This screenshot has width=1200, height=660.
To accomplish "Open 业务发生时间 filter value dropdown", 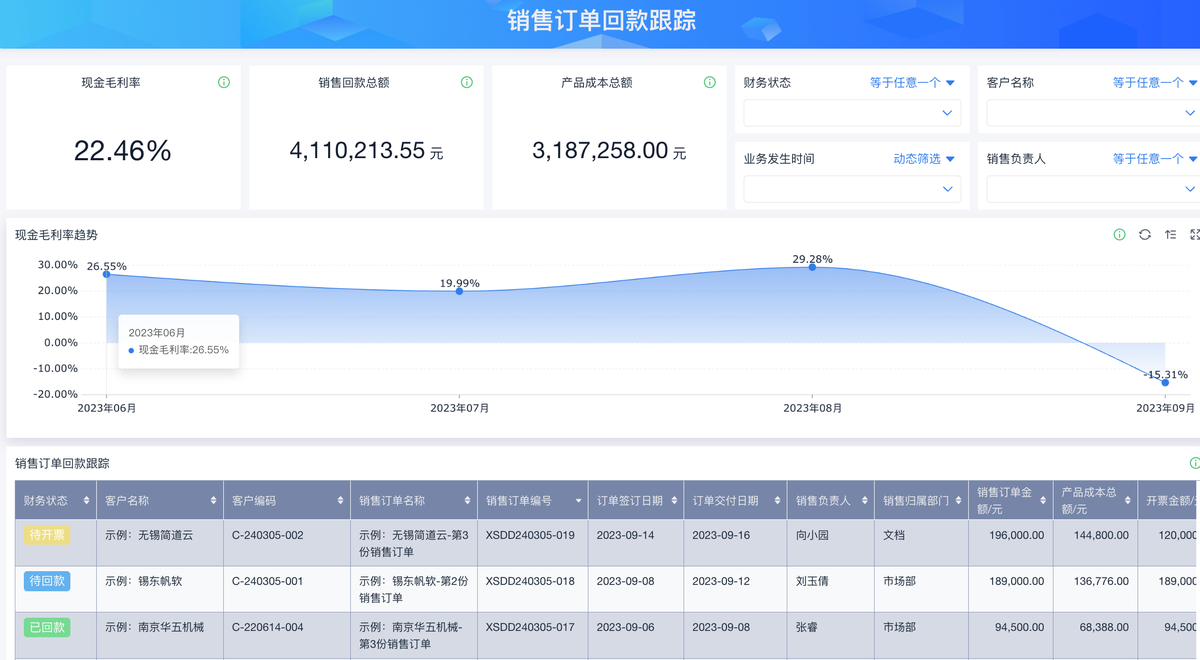I will coord(852,189).
